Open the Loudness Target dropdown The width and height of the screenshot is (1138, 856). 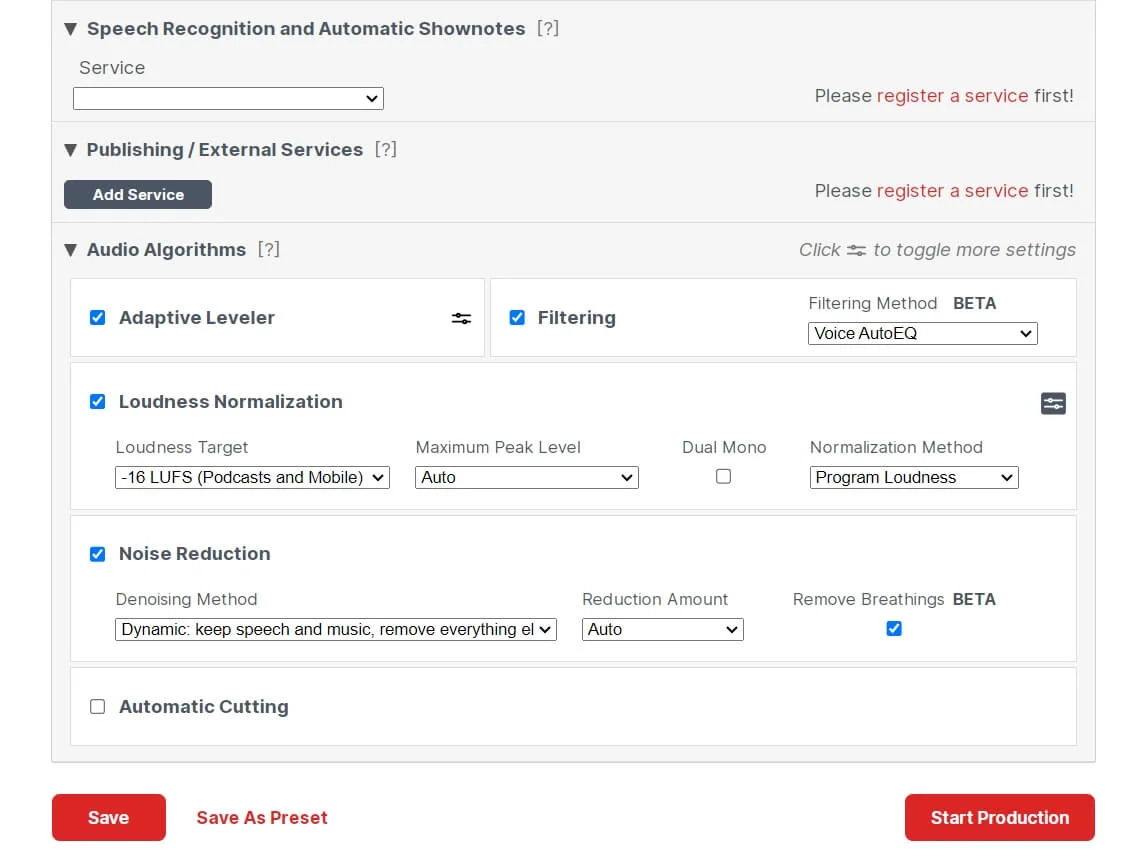tap(252, 478)
